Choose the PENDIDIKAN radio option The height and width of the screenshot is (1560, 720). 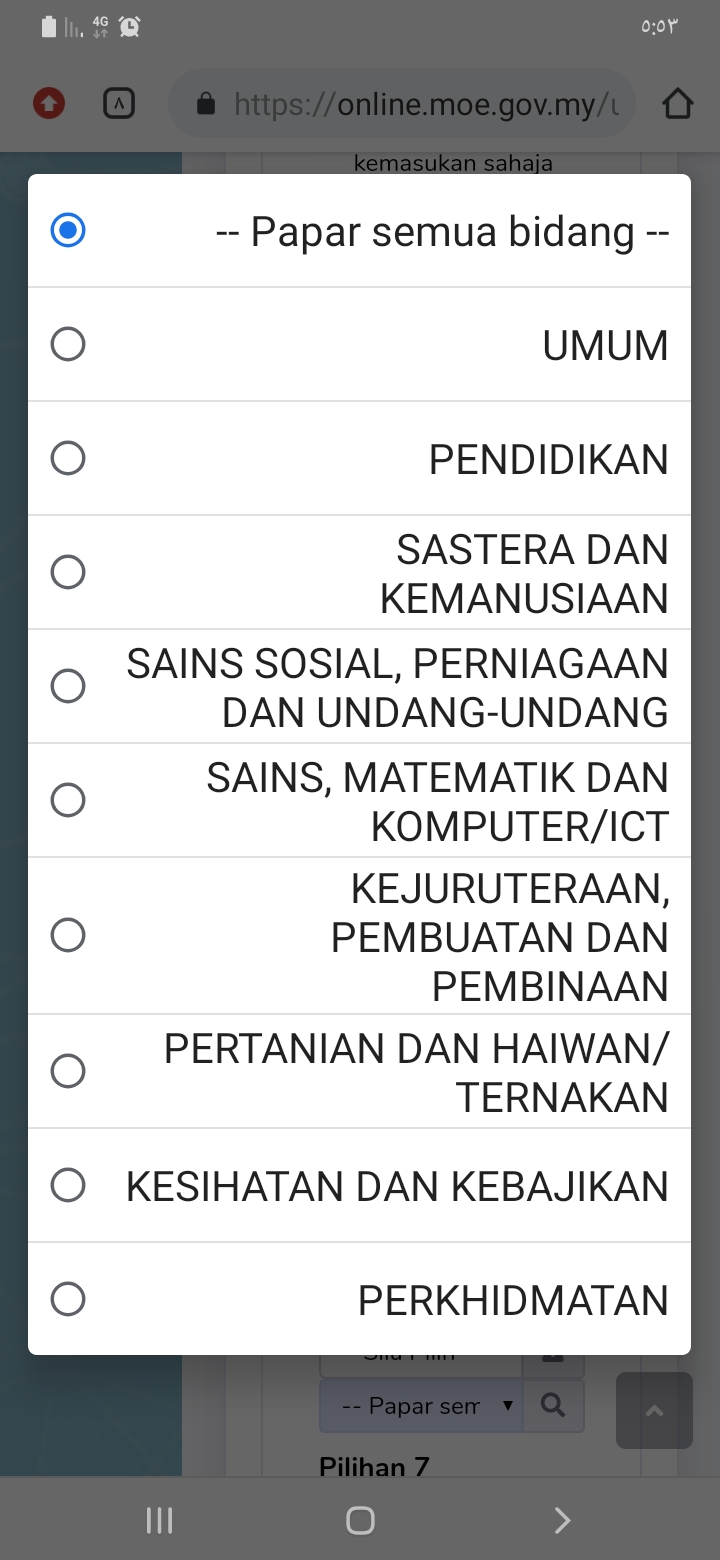pyautogui.click(x=68, y=459)
